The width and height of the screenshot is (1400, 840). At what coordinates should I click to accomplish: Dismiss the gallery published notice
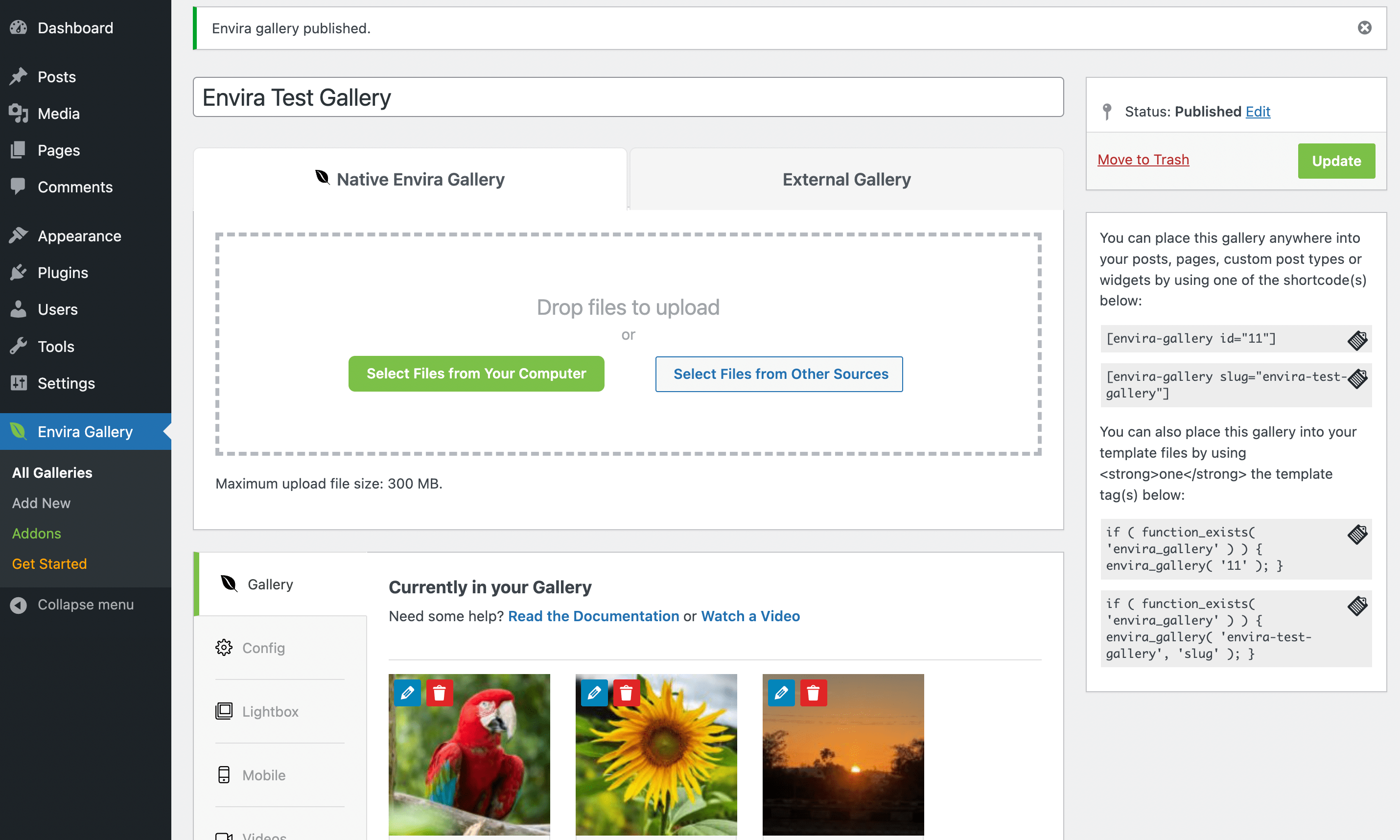(1364, 28)
